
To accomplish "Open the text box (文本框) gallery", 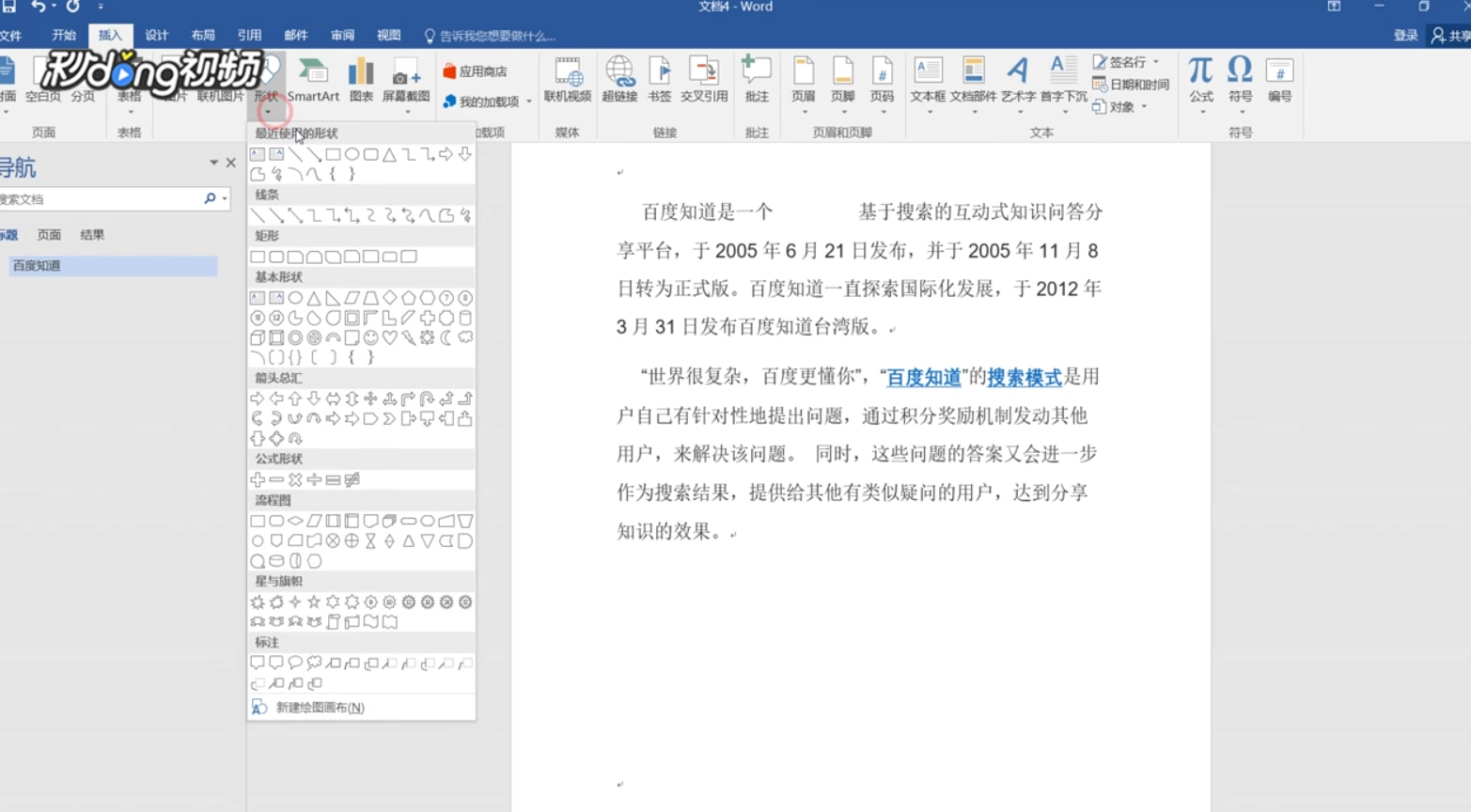I will (x=928, y=84).
